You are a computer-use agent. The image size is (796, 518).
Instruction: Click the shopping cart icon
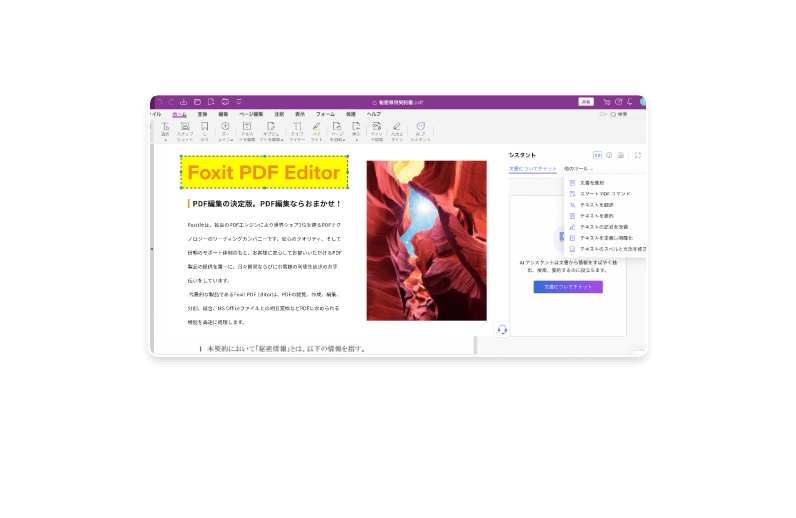point(607,102)
